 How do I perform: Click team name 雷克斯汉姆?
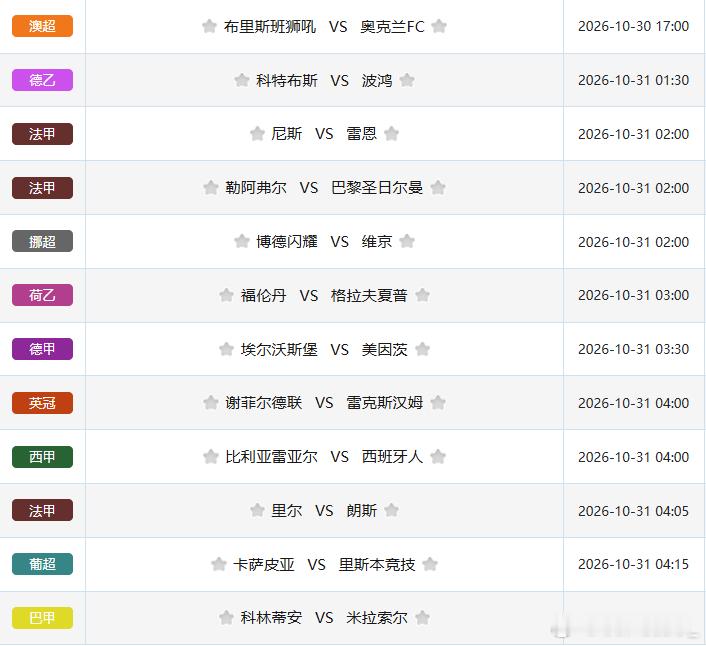[385, 403]
